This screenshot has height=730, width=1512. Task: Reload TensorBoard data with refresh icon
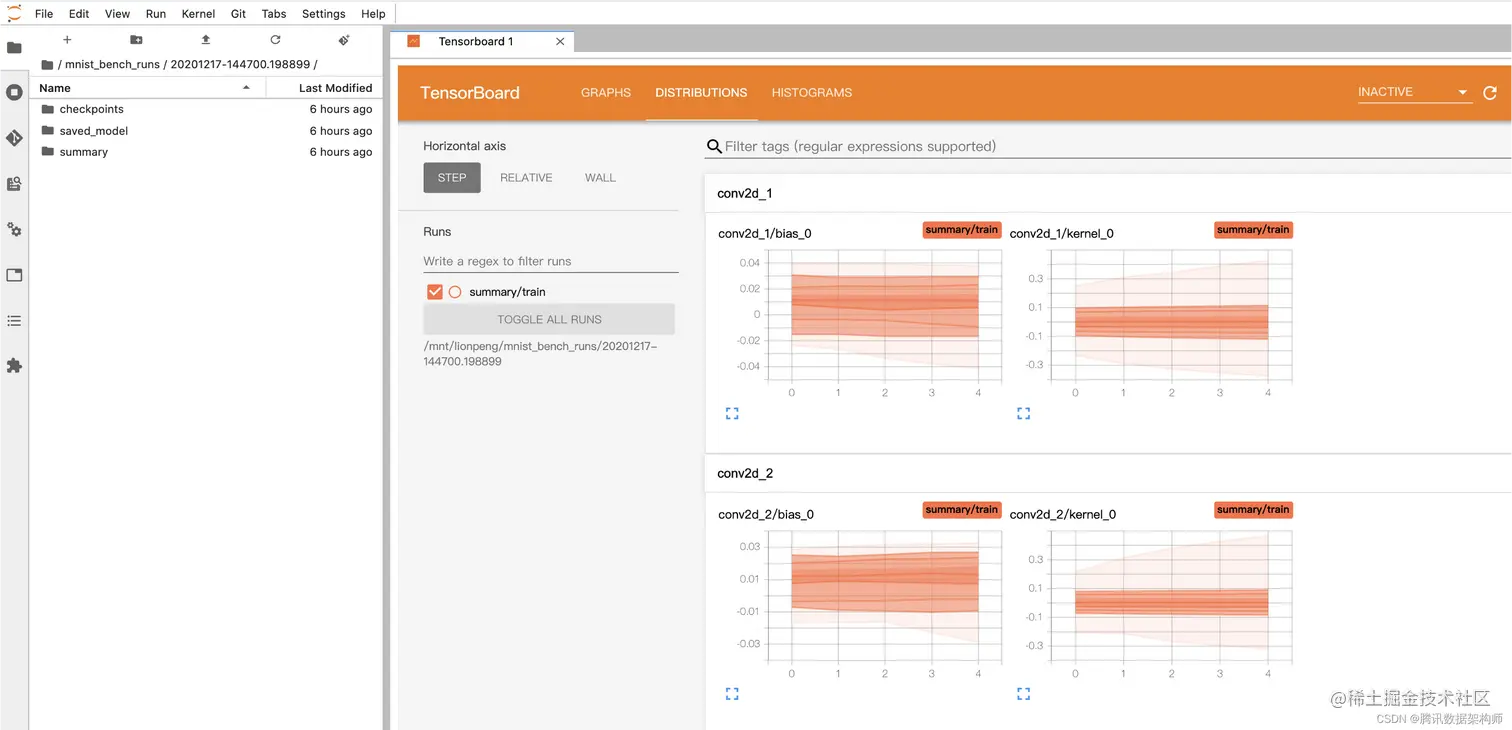click(x=1490, y=92)
